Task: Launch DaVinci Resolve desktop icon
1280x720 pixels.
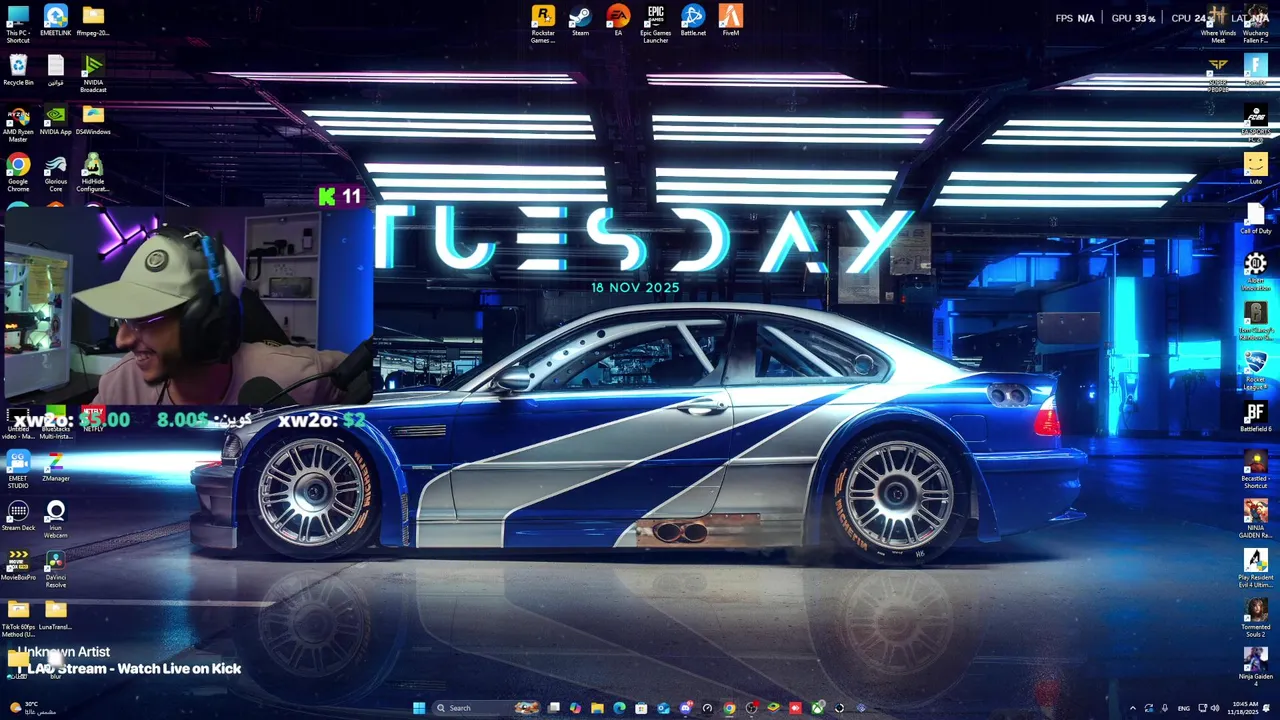Action: (x=55, y=570)
